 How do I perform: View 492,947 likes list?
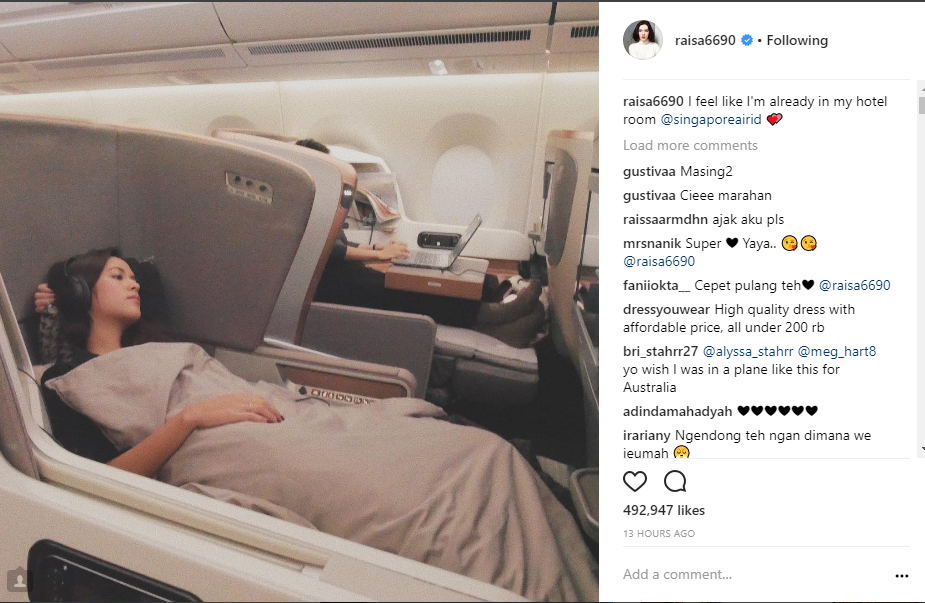664,510
